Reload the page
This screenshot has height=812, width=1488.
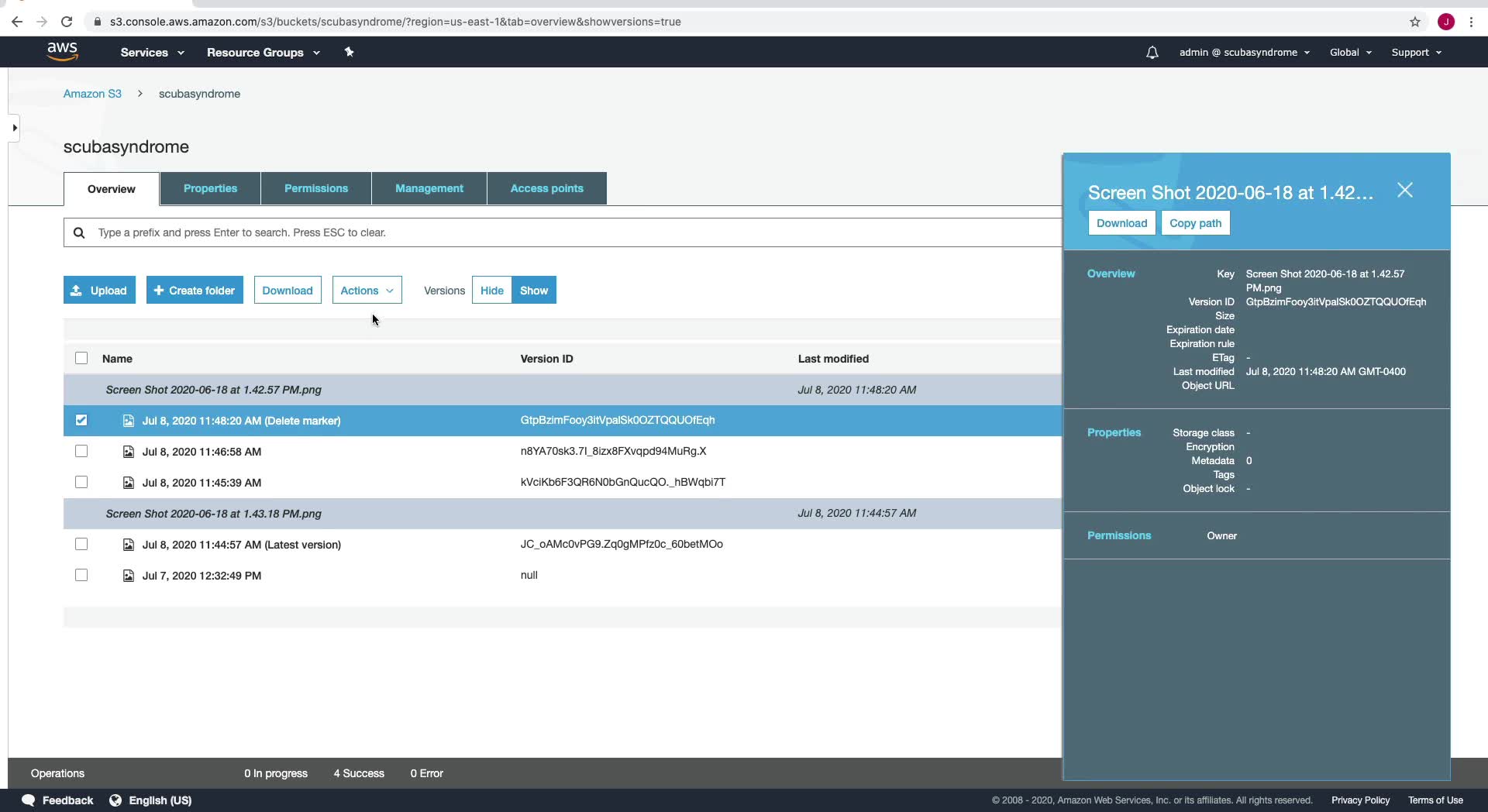(67, 22)
